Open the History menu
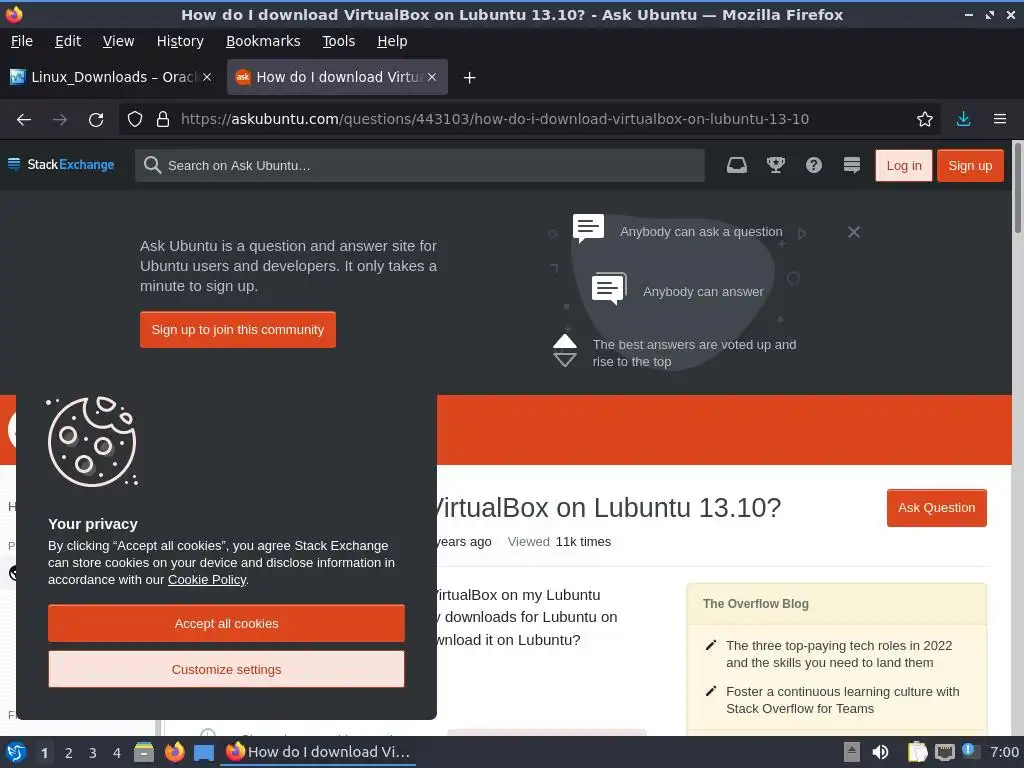Screen dimensions: 1024x768 180,41
